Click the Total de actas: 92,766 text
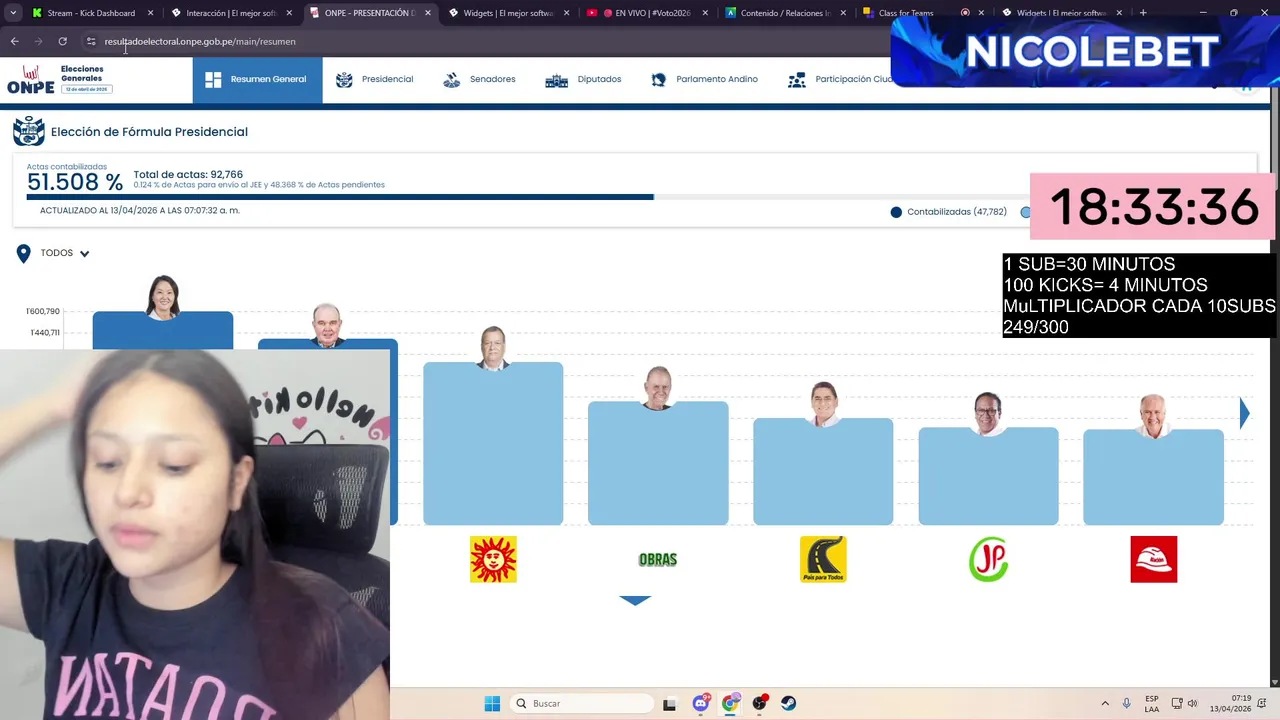Viewport: 1280px width, 720px height. (x=188, y=174)
